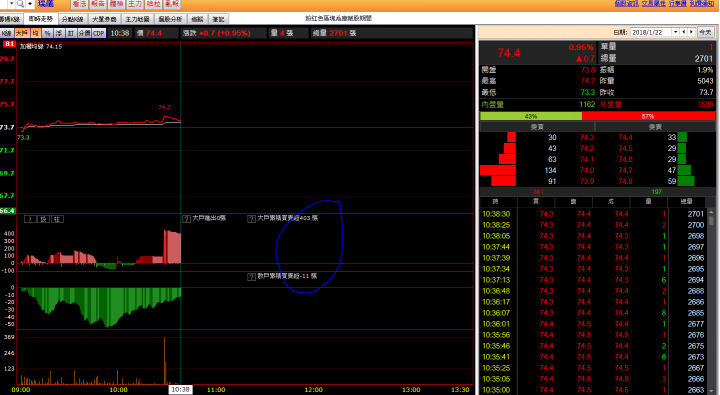Click the 內盤量 1162 value

coord(587,104)
